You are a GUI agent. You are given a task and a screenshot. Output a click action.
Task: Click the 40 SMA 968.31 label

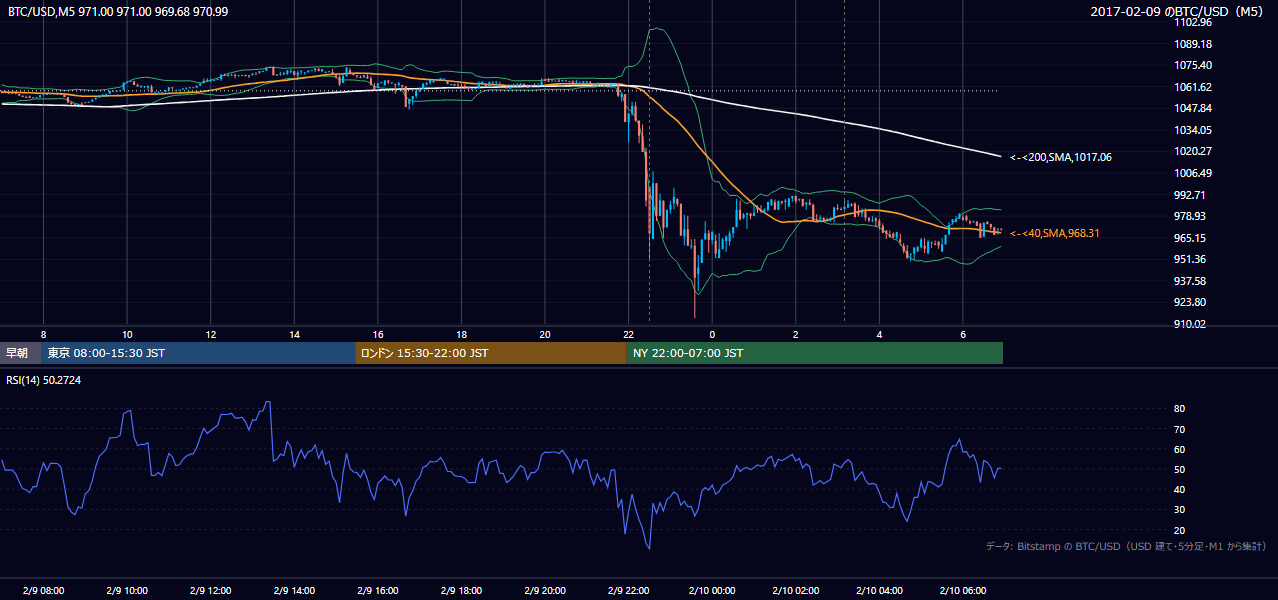[1055, 233]
